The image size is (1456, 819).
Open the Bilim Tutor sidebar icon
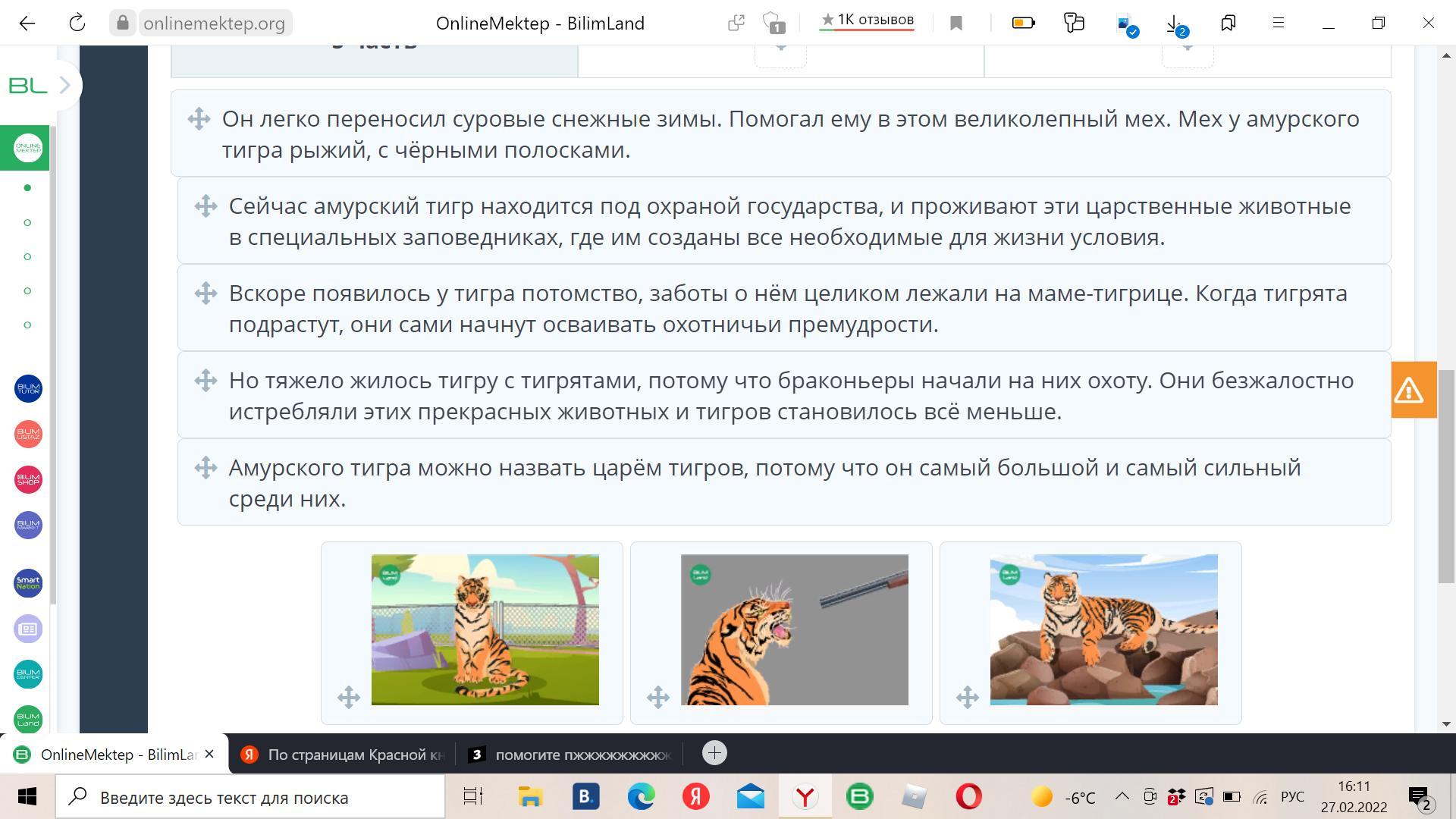point(28,389)
